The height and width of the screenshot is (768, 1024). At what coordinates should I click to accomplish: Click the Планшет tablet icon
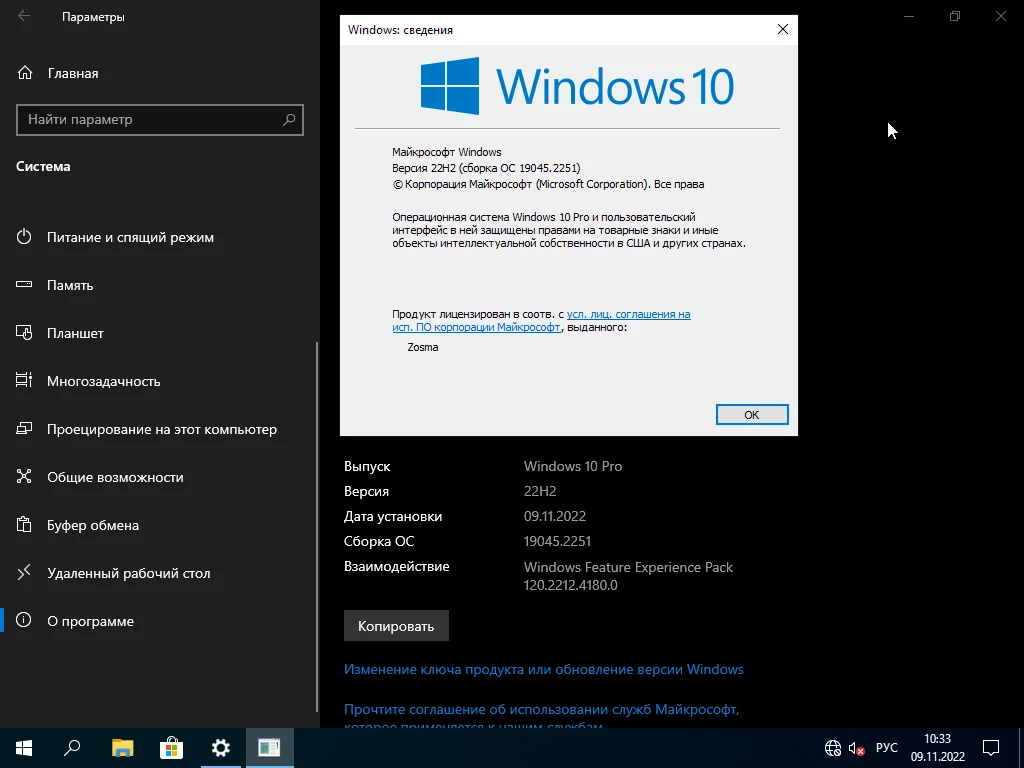(x=25, y=333)
